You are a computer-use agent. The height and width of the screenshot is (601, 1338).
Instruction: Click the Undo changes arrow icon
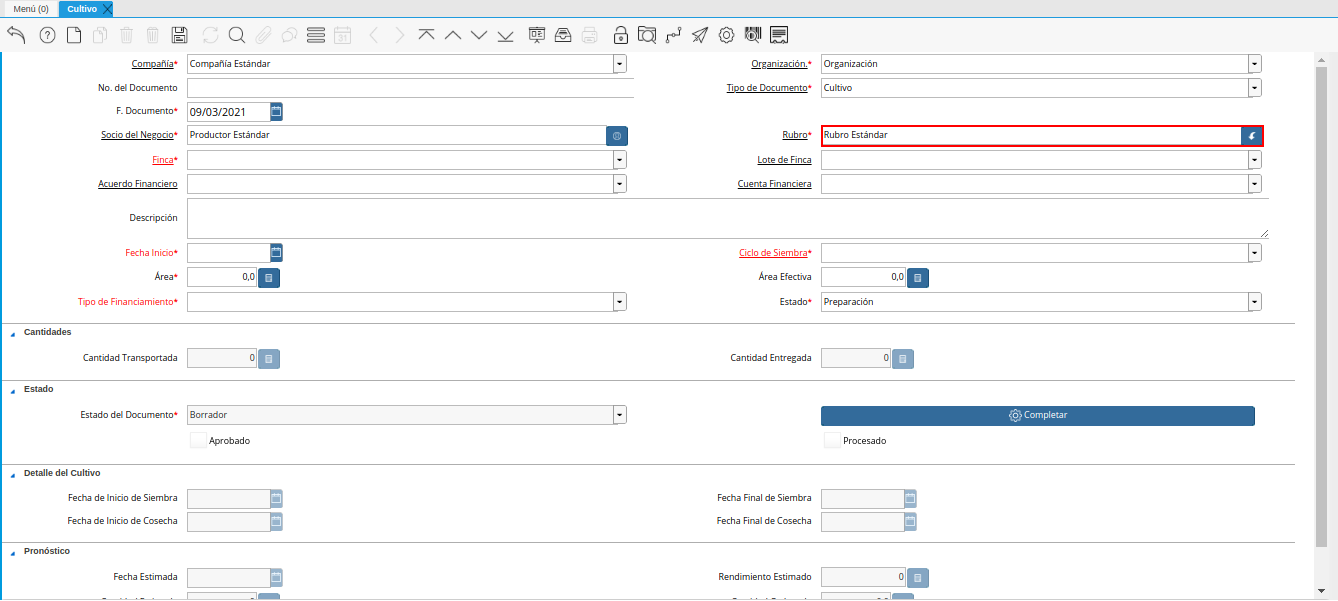(16, 35)
